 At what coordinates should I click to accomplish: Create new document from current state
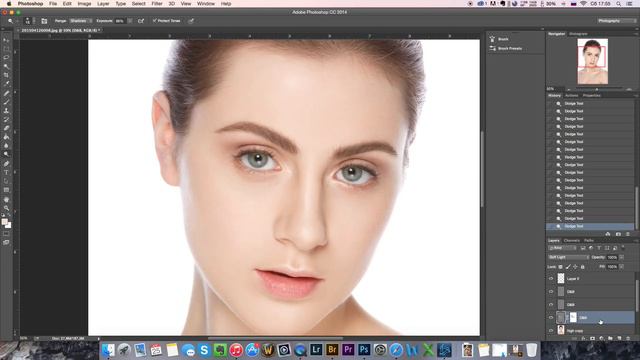(608, 234)
